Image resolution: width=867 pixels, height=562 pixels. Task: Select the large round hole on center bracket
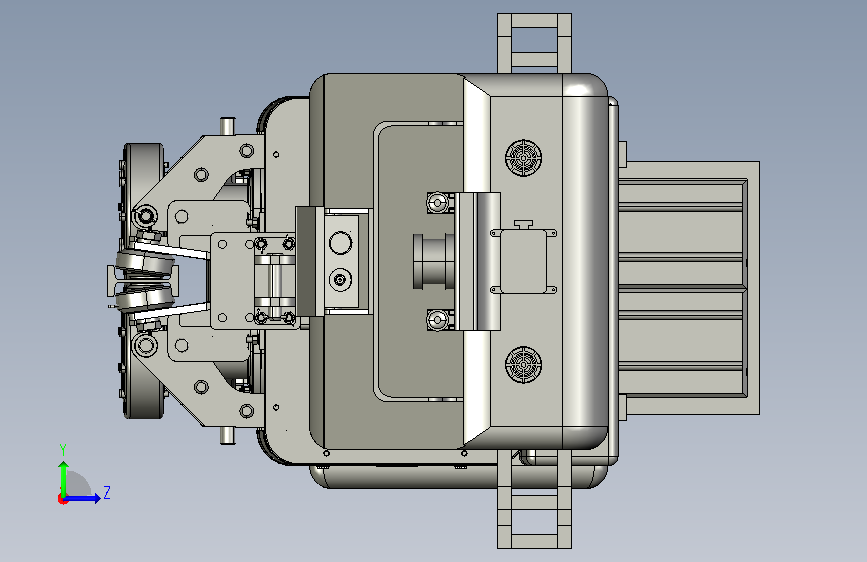[x=340, y=243]
